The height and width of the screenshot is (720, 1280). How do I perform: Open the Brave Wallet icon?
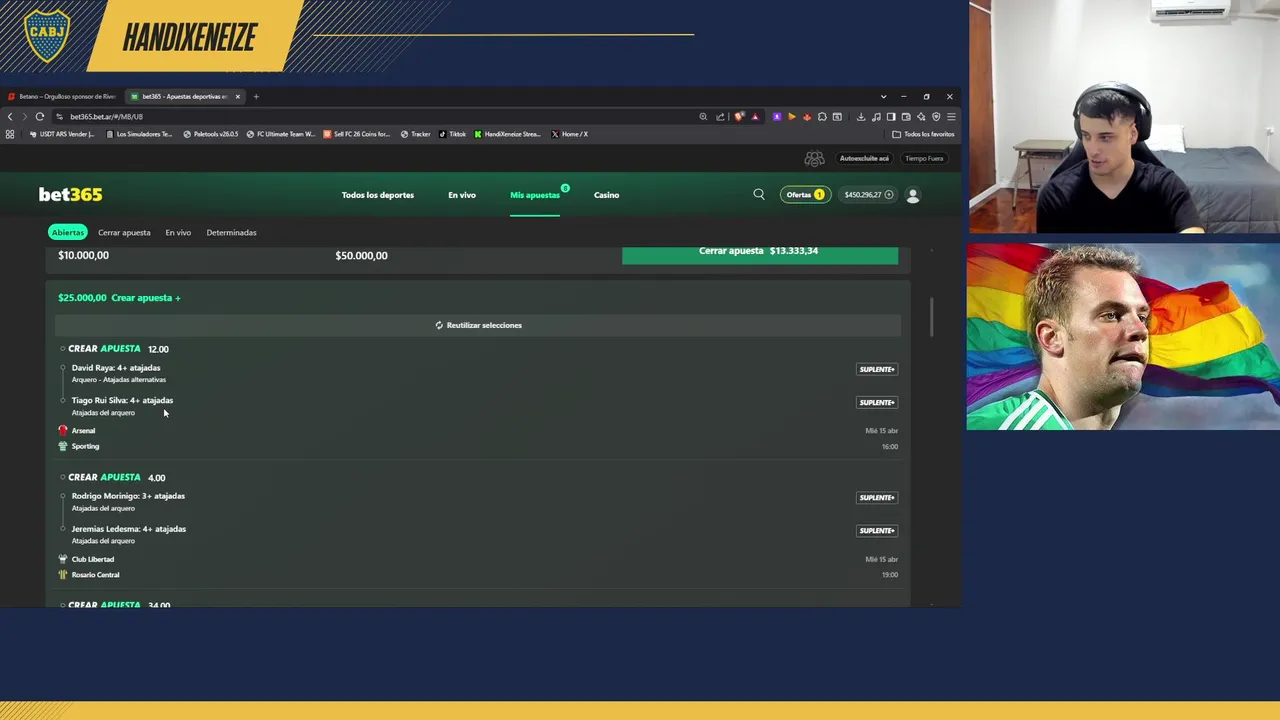(906, 116)
